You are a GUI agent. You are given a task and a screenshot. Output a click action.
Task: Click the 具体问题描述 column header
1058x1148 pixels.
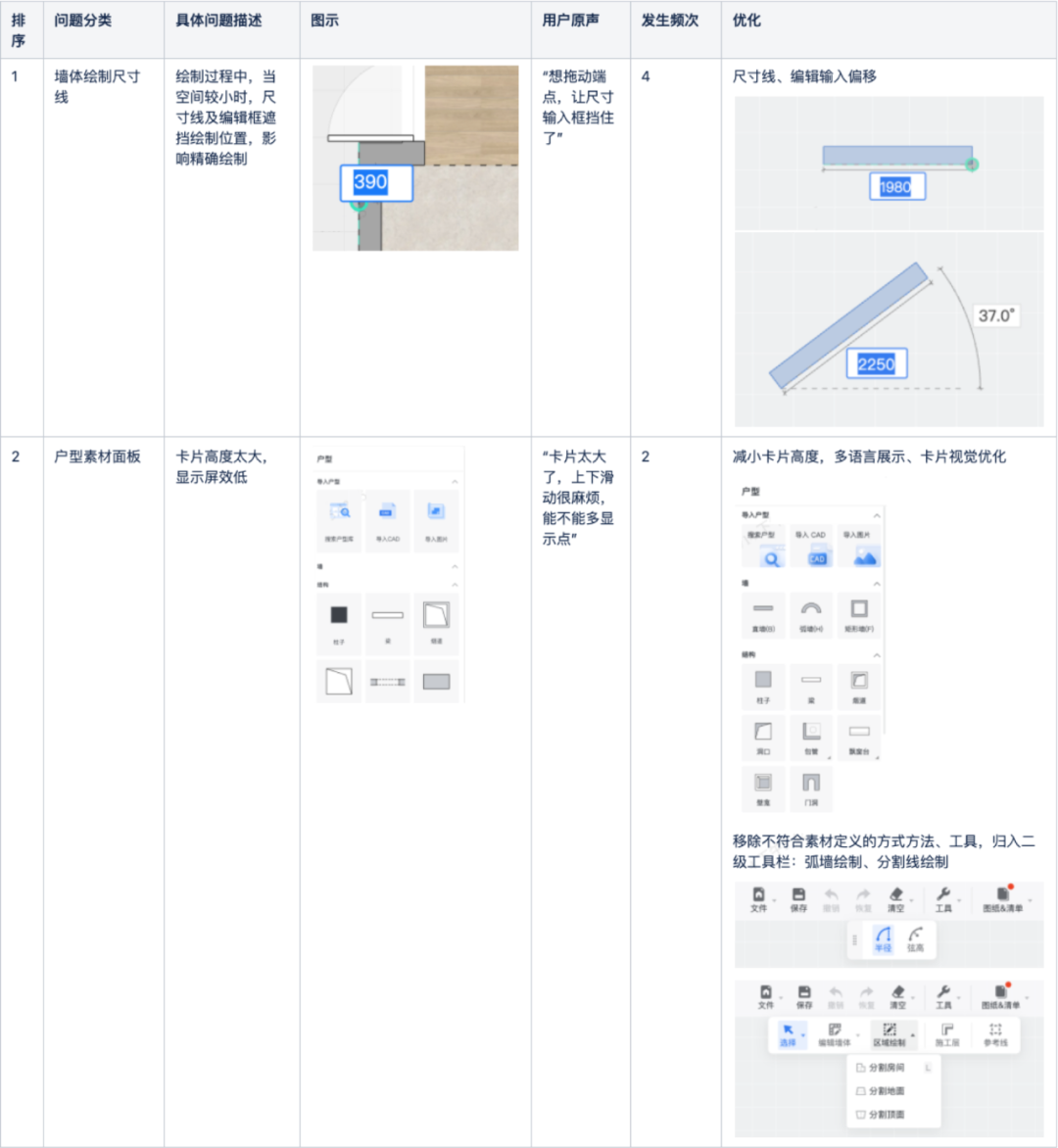point(218,21)
